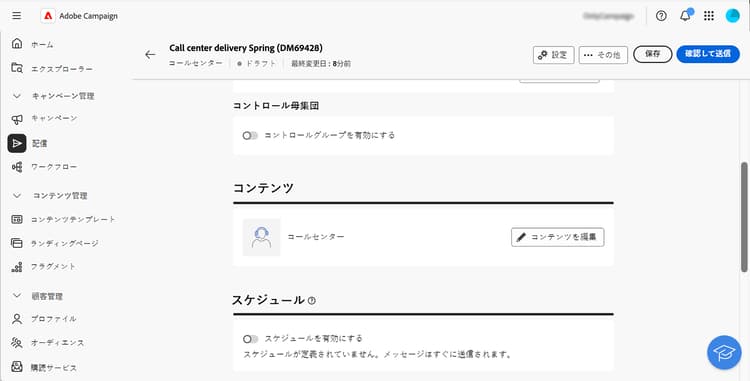Image resolution: width=750 pixels, height=381 pixels.
Task: Open プロファイル in the sidebar
Action: (54, 319)
